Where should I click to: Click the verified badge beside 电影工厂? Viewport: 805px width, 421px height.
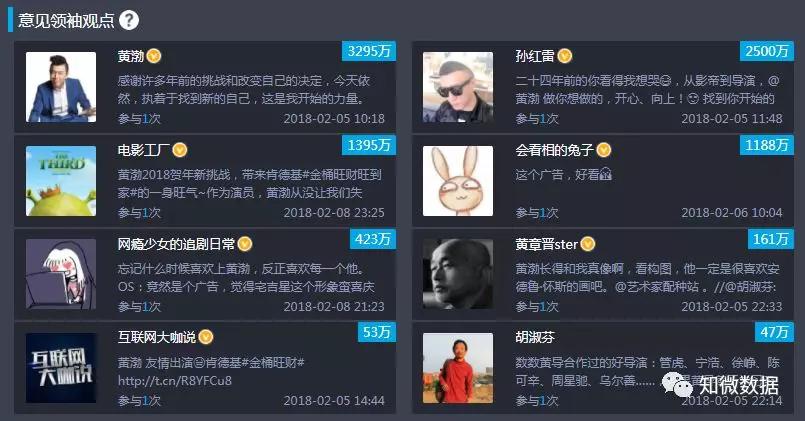(x=180, y=150)
